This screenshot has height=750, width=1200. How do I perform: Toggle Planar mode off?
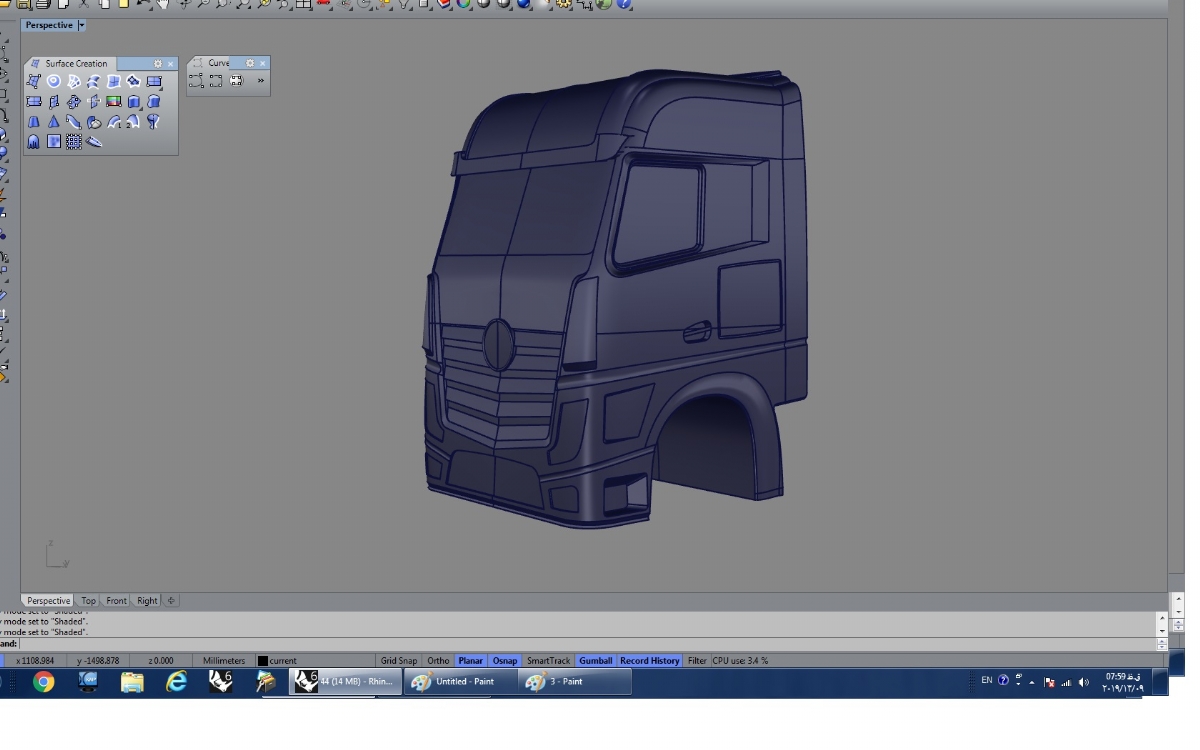pos(471,661)
